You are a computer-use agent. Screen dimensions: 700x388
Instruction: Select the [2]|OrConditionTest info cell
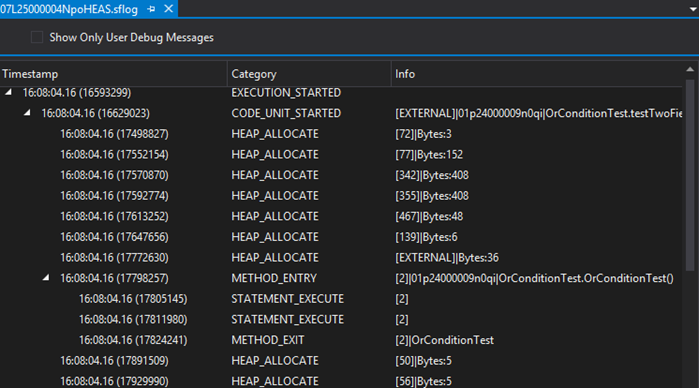[x=444, y=340]
